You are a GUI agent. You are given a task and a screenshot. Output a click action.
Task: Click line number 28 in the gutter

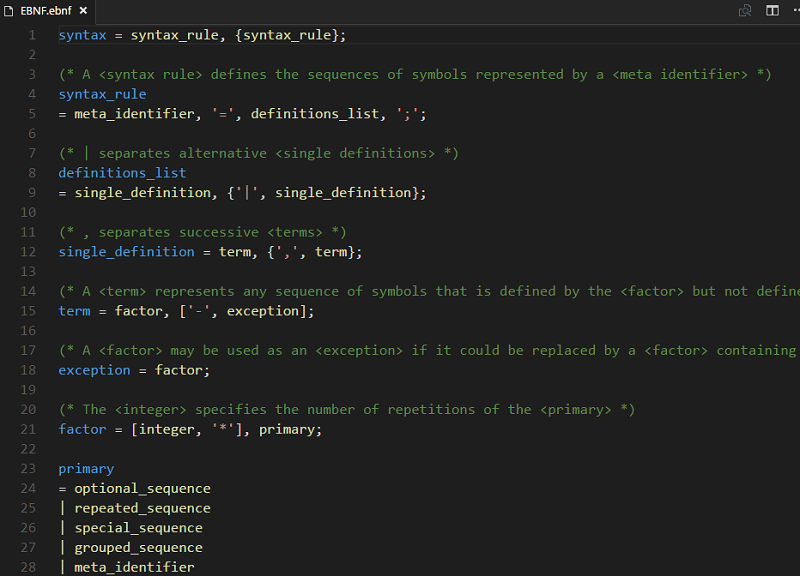coord(28,567)
